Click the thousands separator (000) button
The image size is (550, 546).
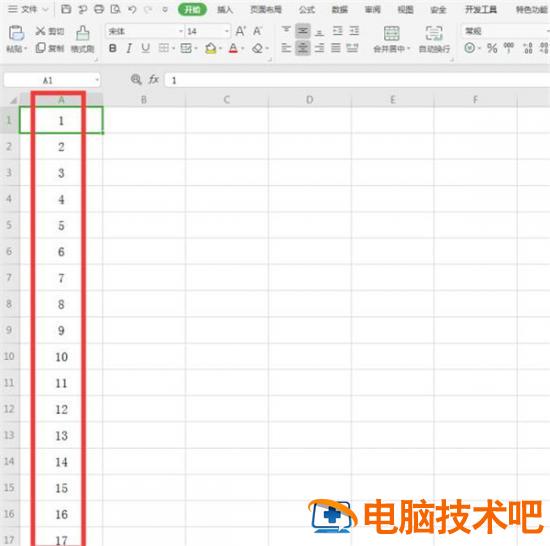coord(509,48)
